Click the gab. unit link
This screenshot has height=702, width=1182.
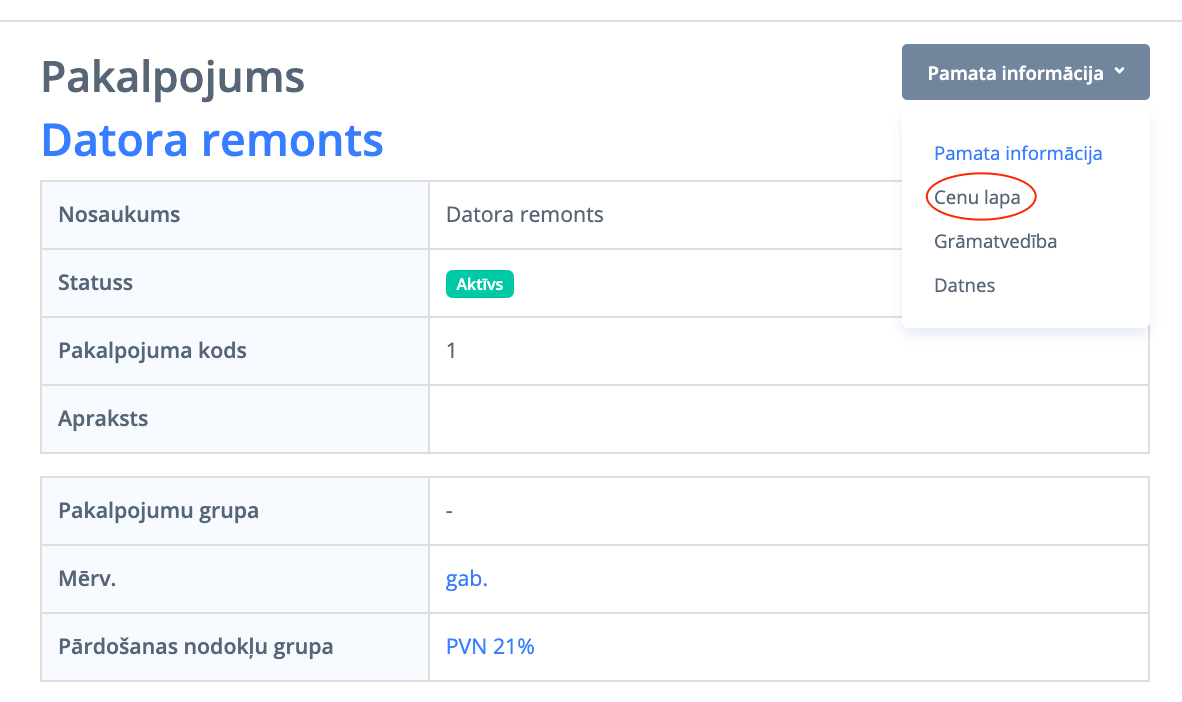[x=467, y=579]
